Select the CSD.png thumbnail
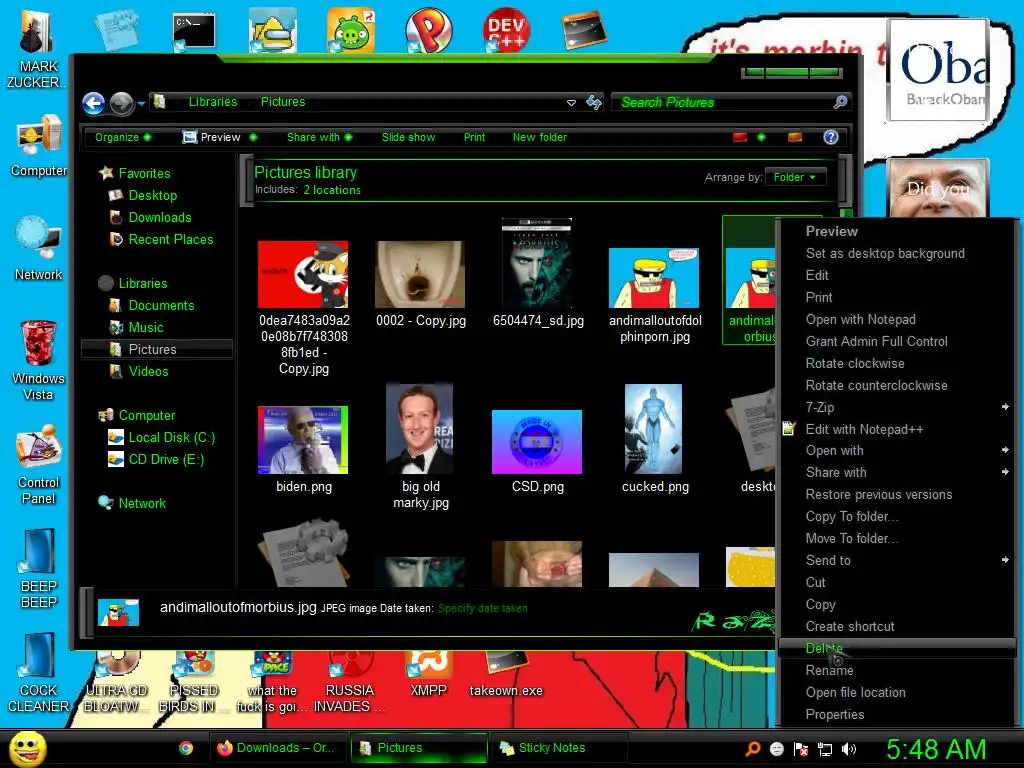 tap(537, 442)
